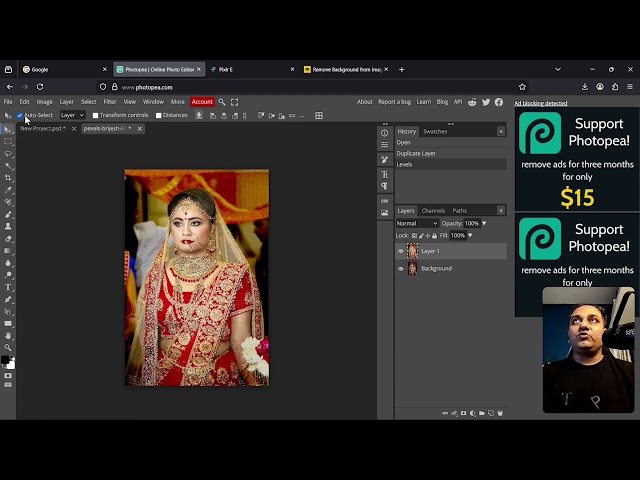Viewport: 640px width, 480px height.
Task: Delete layer with trash icon
Action: pyautogui.click(x=500, y=413)
